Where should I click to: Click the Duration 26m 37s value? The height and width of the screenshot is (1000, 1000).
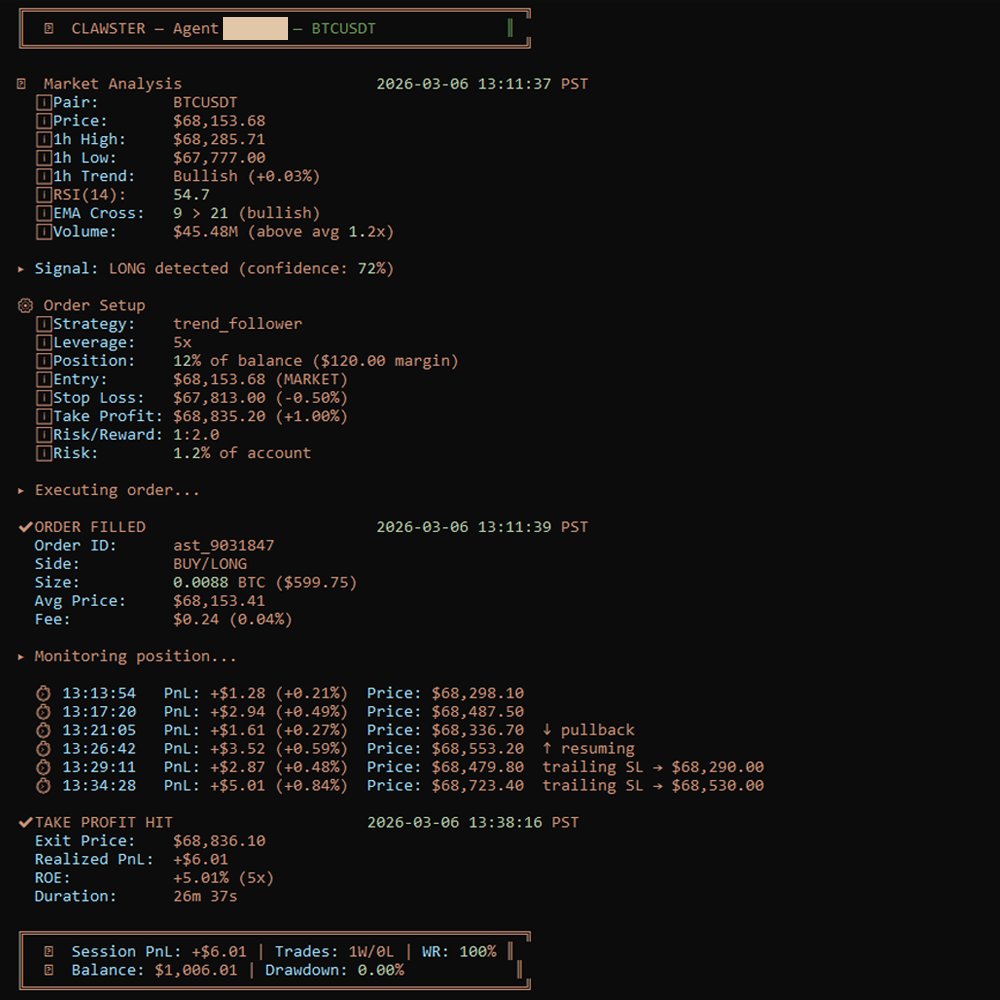pyautogui.click(x=205, y=896)
